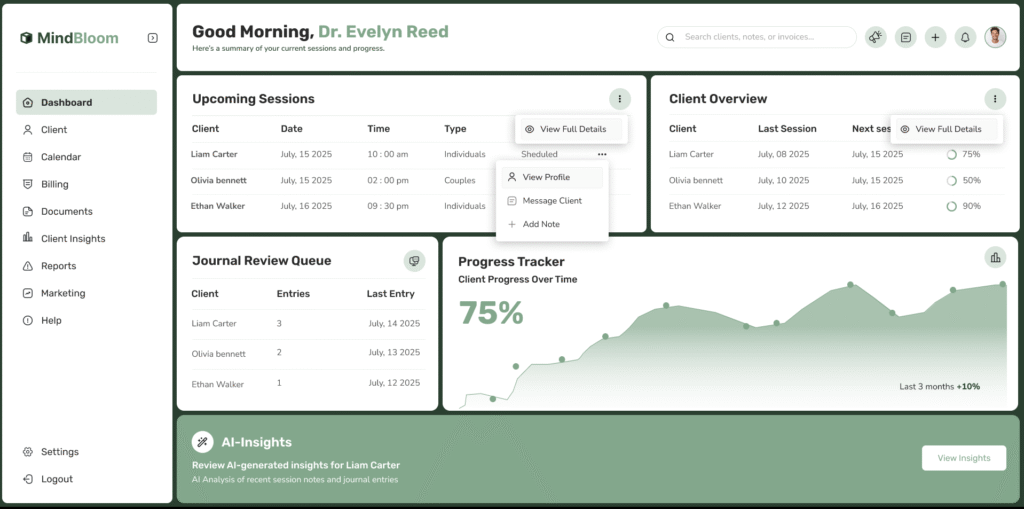The image size is (1024, 509).
Task: Open Client Insights in the sidebar
Action: coord(73,239)
